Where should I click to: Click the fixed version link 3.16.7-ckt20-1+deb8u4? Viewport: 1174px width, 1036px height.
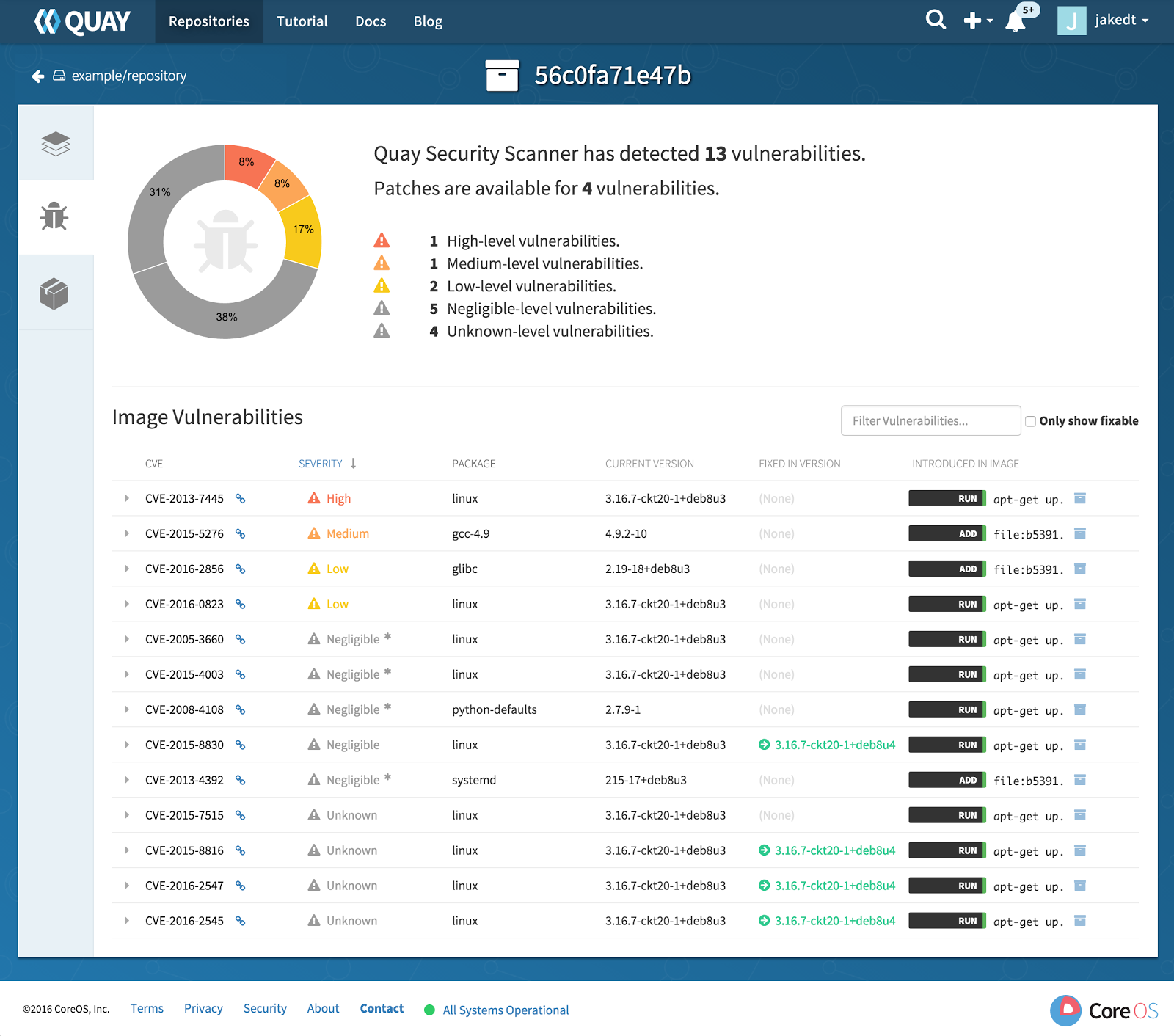[x=835, y=745]
